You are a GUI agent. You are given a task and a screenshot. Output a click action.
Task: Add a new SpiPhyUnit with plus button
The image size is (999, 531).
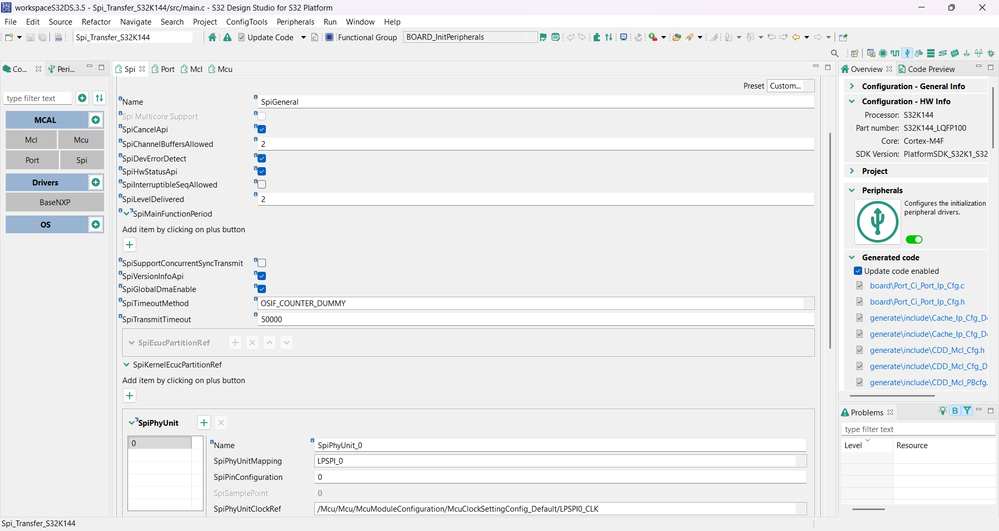click(204, 423)
